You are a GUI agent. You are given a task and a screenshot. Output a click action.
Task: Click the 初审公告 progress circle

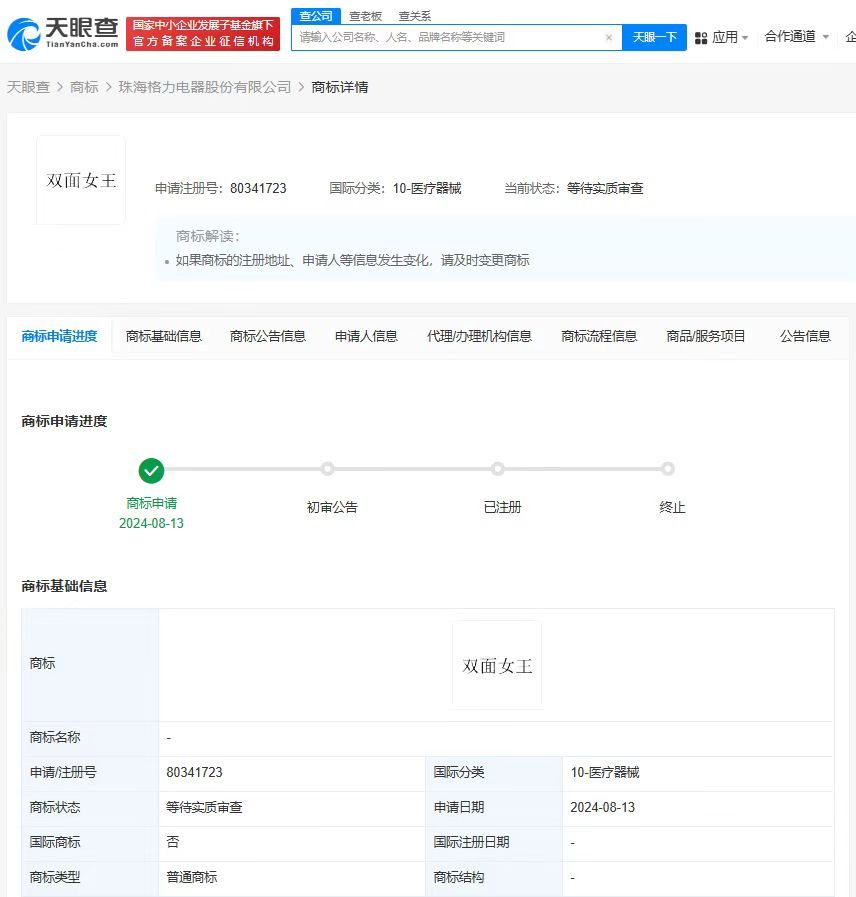pyautogui.click(x=328, y=468)
